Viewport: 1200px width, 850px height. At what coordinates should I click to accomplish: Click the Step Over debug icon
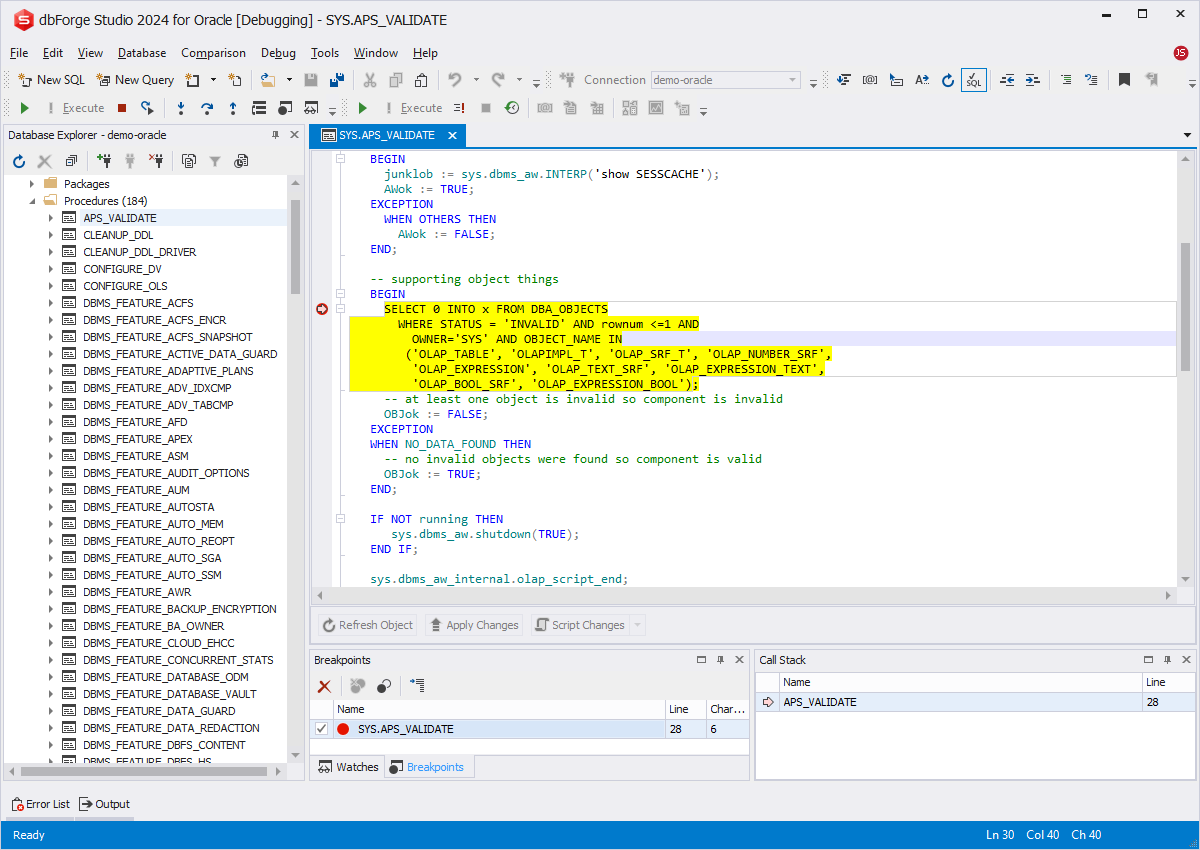[x=207, y=108]
